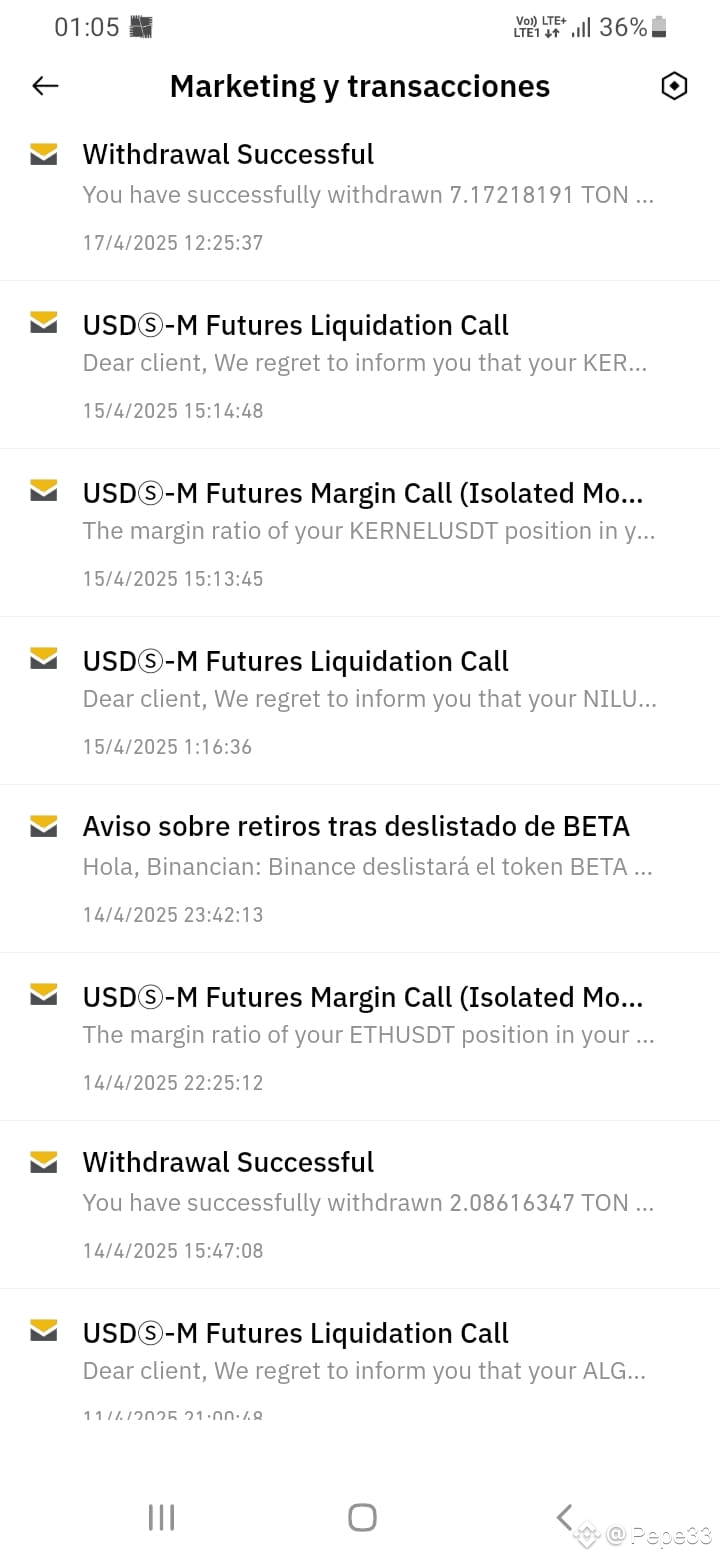This screenshot has height=1560, width=720.
Task: Open NILU... Futures Liquidation Call message
Action: pyautogui.click(x=360, y=701)
